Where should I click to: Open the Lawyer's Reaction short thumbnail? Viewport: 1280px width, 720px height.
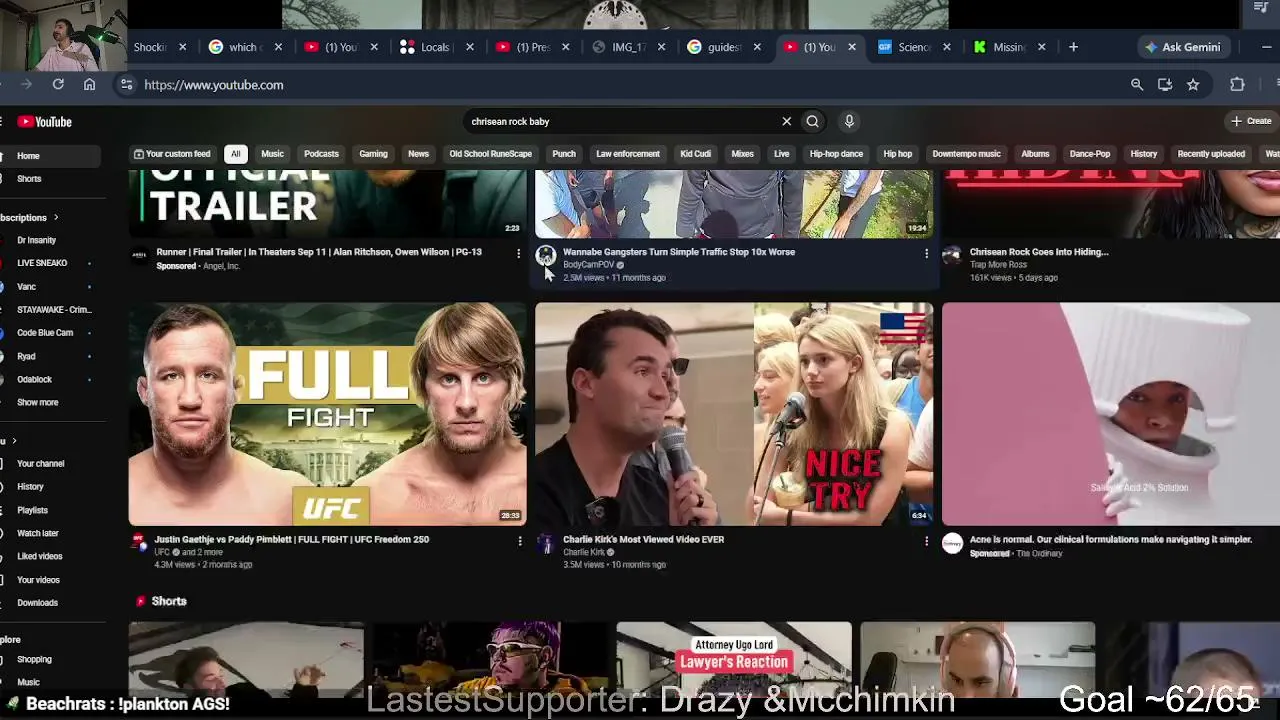coord(734,660)
